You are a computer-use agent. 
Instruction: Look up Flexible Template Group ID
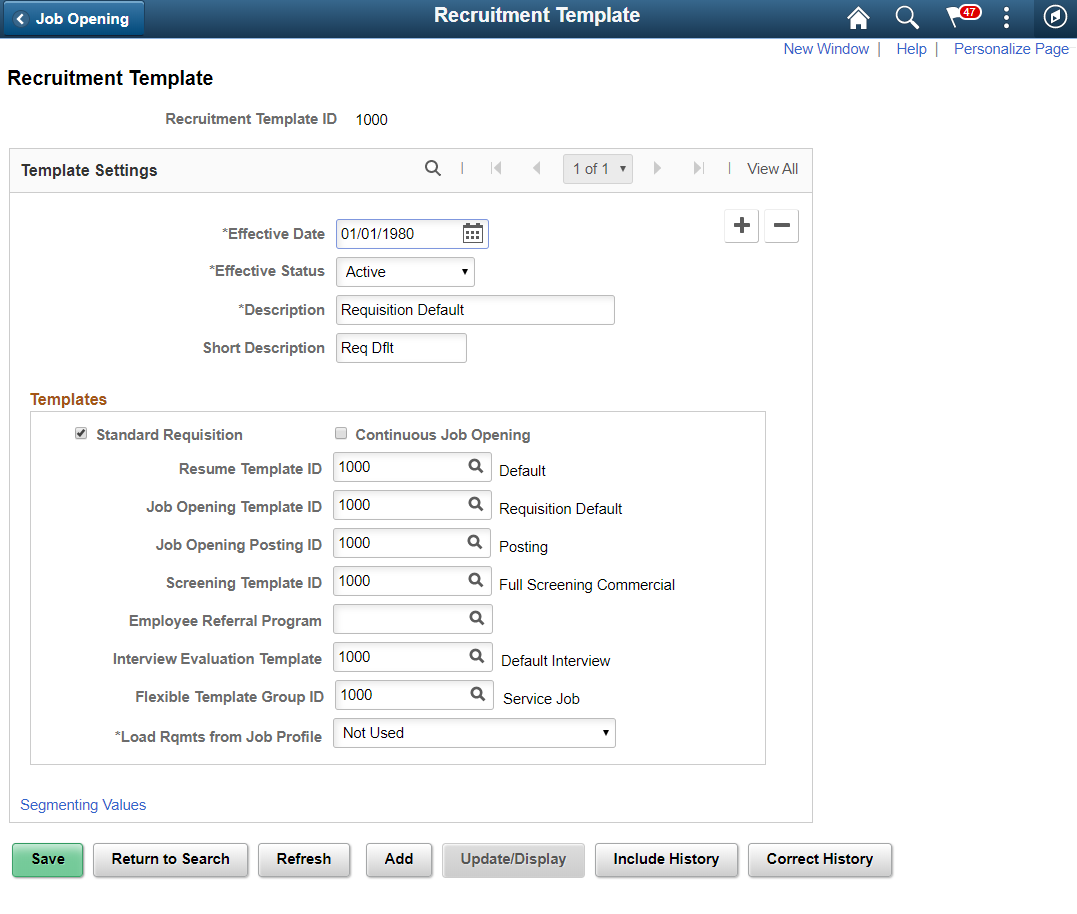click(x=477, y=694)
